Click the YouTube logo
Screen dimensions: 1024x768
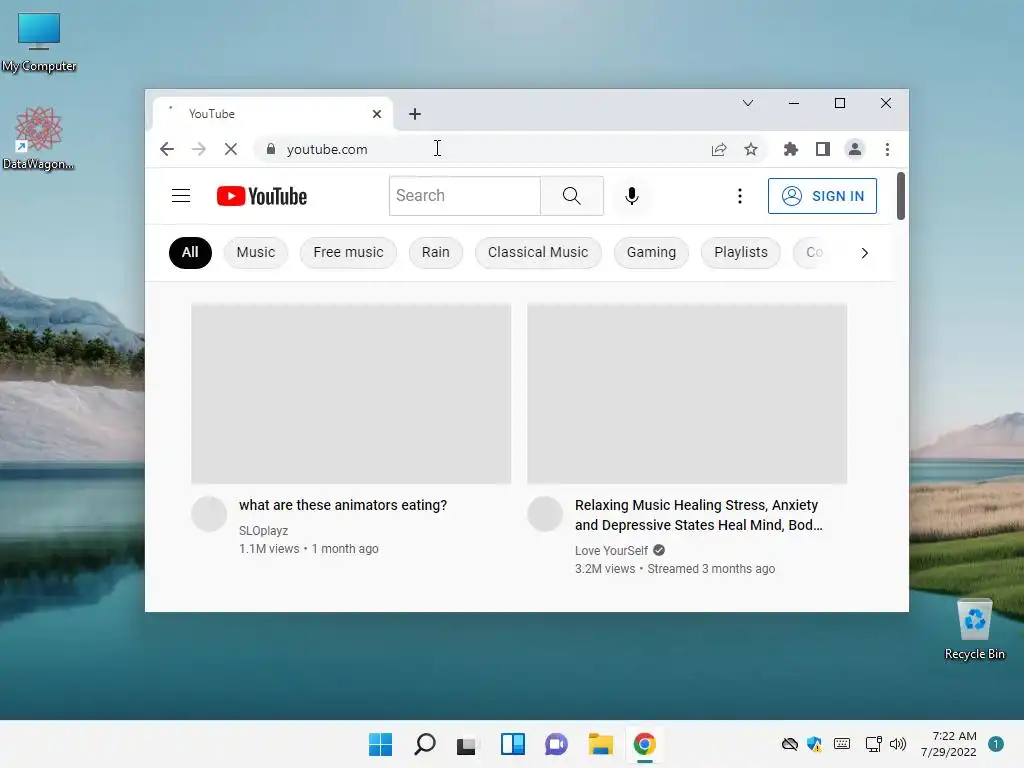[x=262, y=196]
